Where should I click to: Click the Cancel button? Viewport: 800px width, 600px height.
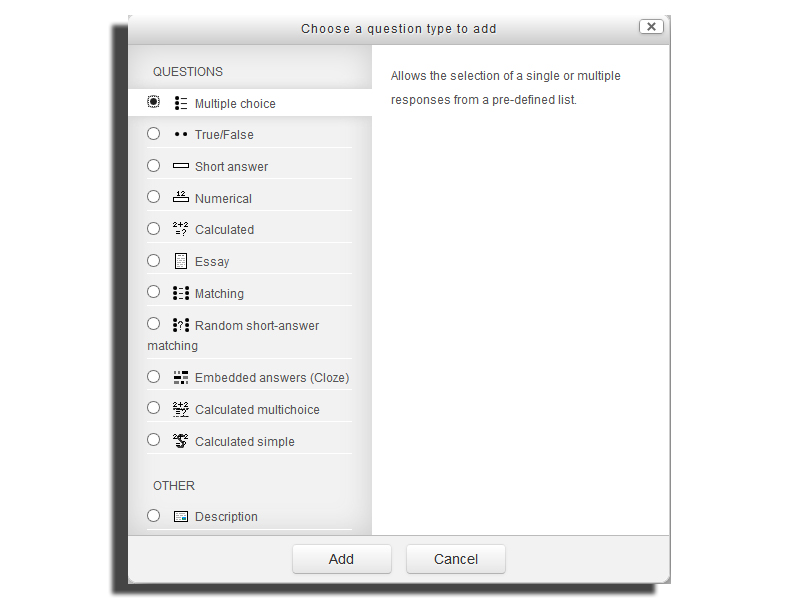point(456,559)
